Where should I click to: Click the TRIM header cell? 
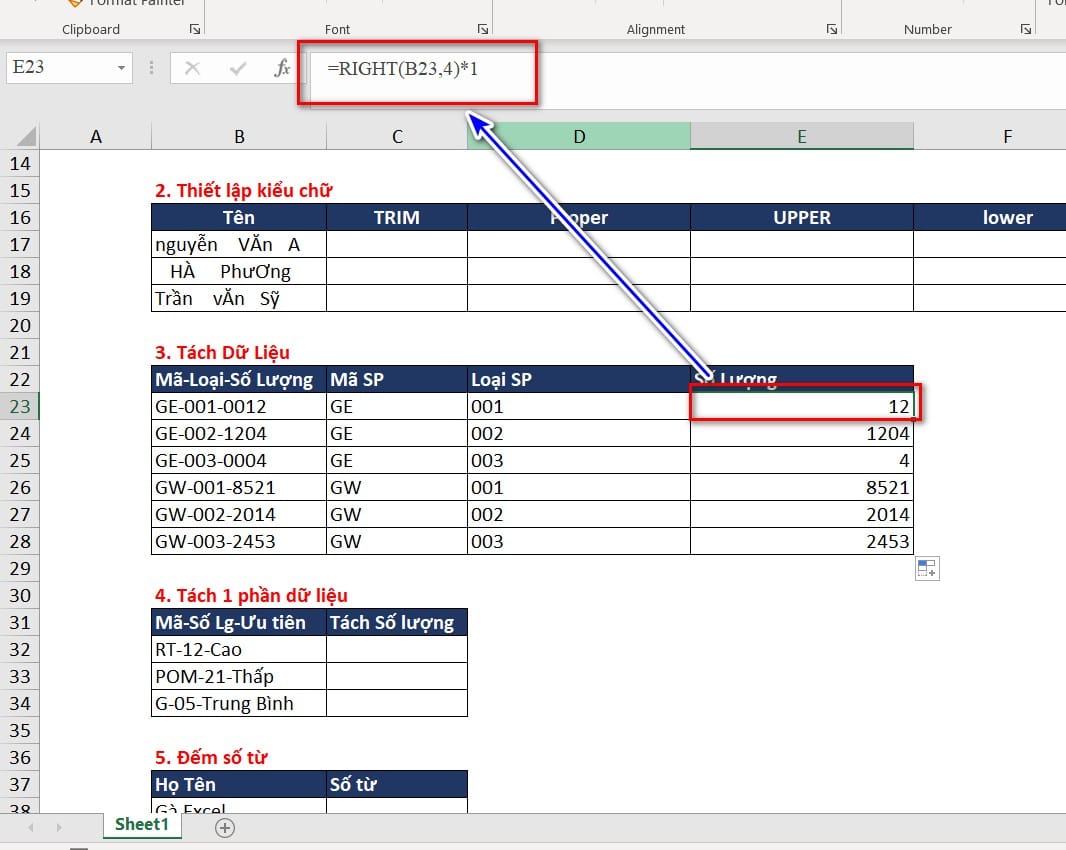click(397, 218)
